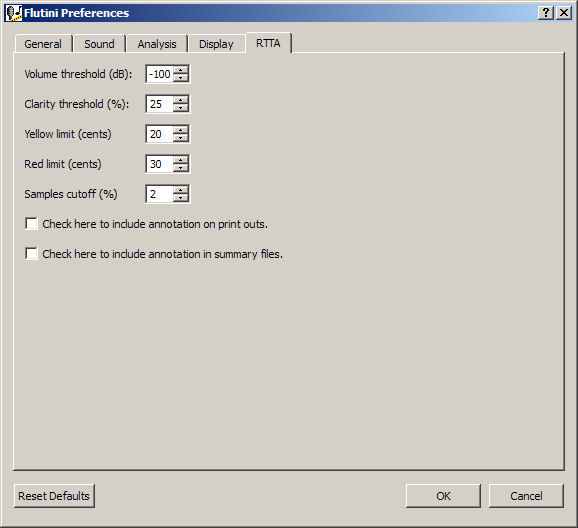Enable annotation in summary files checkbox
Image resolution: width=578 pixels, height=528 pixels.
coord(31,254)
